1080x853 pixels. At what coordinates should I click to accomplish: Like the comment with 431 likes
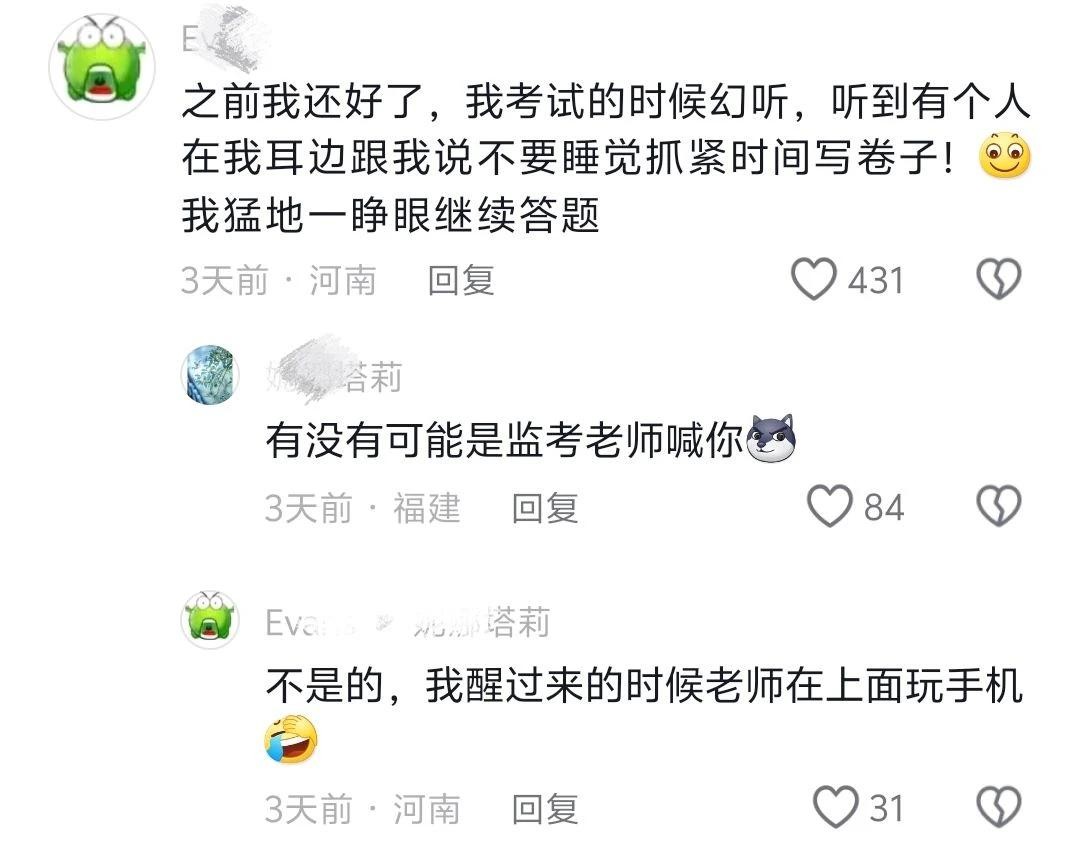tap(813, 279)
